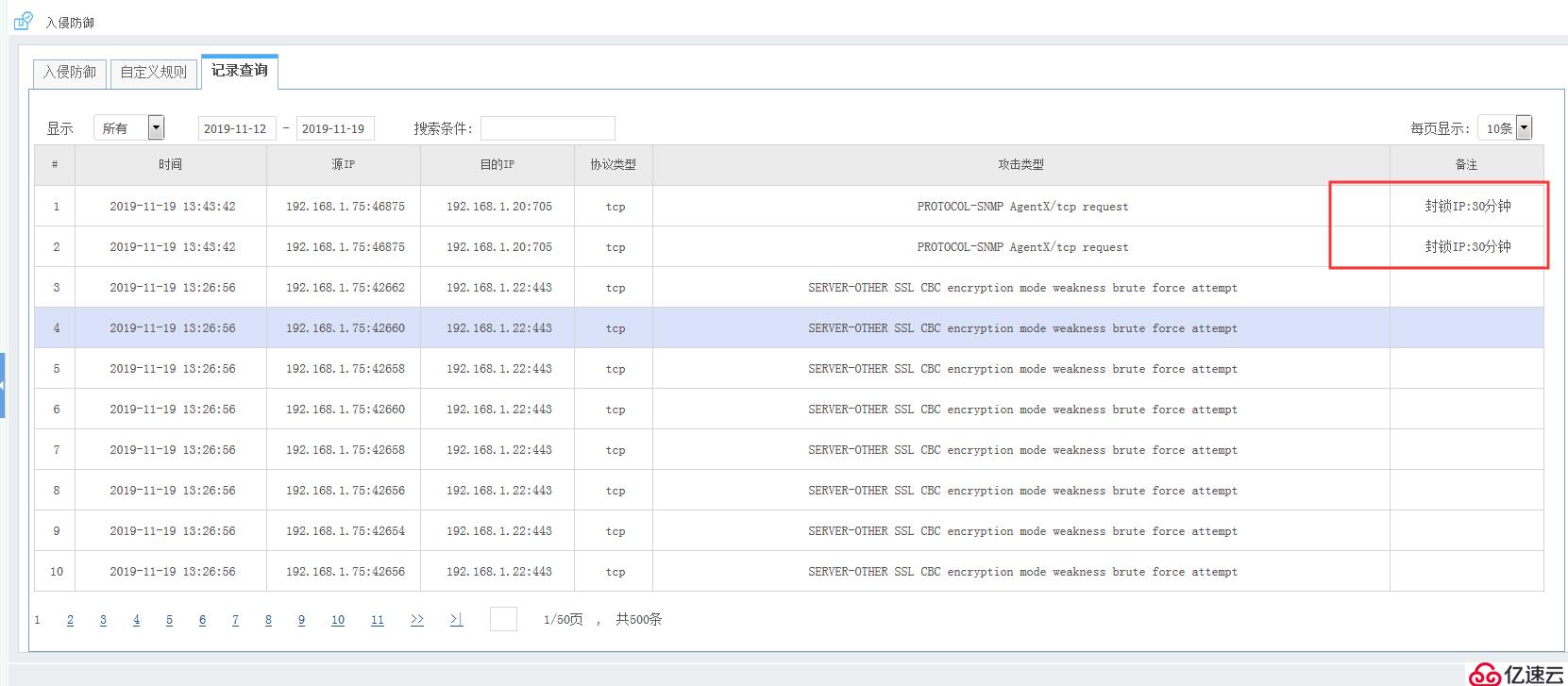Focus the 搜索条件 input box
Screen dimensions: 1568x686
pos(548,128)
